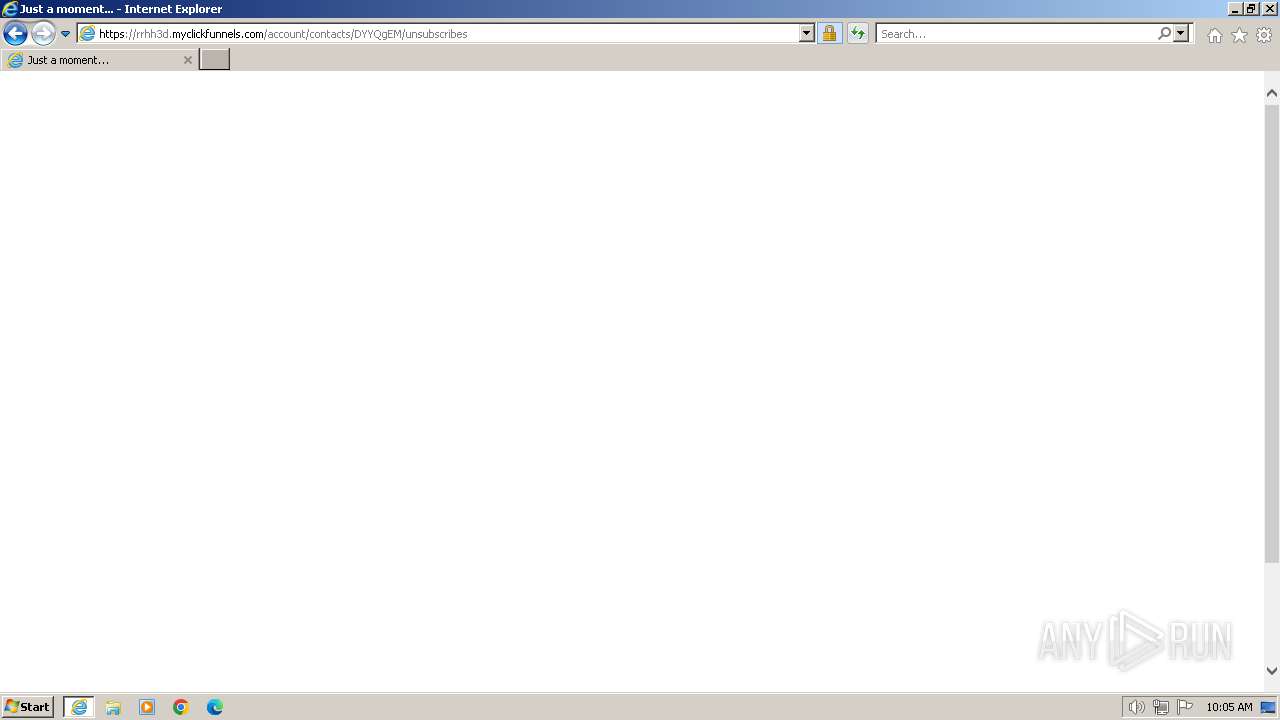Viewport: 1280px width, 720px height.
Task: Click the scrollbar up arrow
Action: 1272,93
